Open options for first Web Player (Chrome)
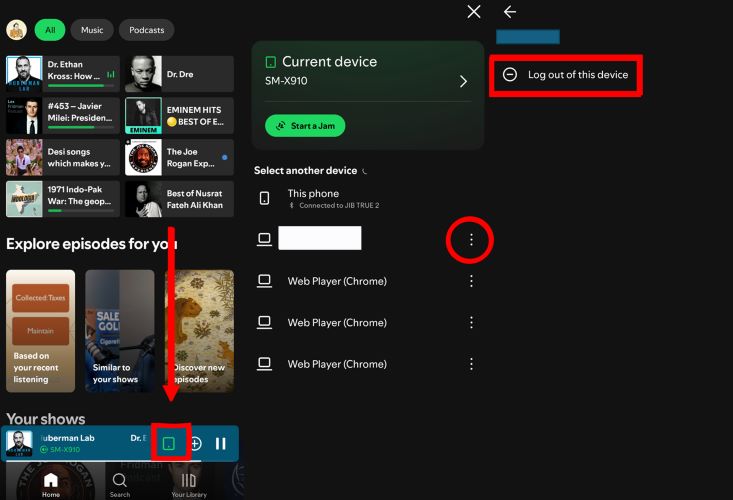 click(471, 281)
